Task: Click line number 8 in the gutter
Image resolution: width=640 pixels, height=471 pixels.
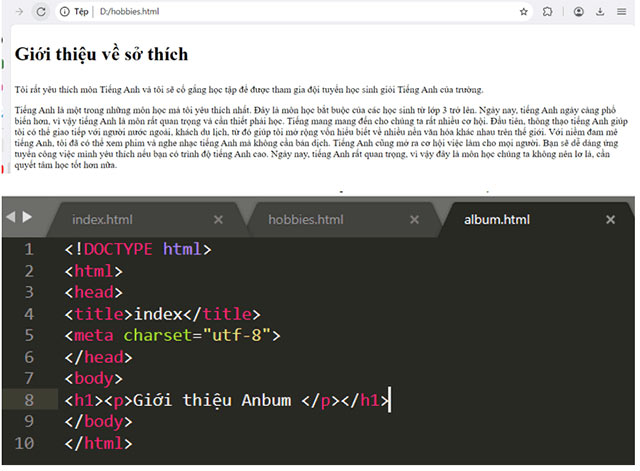Action: 29,400
